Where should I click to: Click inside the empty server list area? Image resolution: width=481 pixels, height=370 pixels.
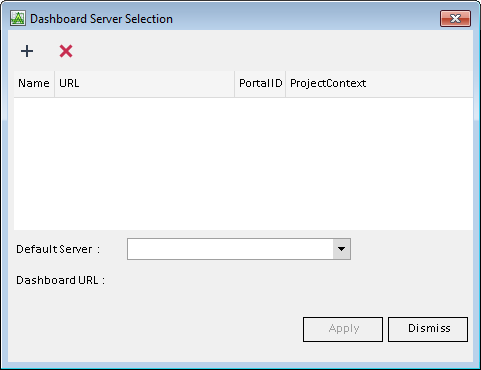tap(243, 163)
